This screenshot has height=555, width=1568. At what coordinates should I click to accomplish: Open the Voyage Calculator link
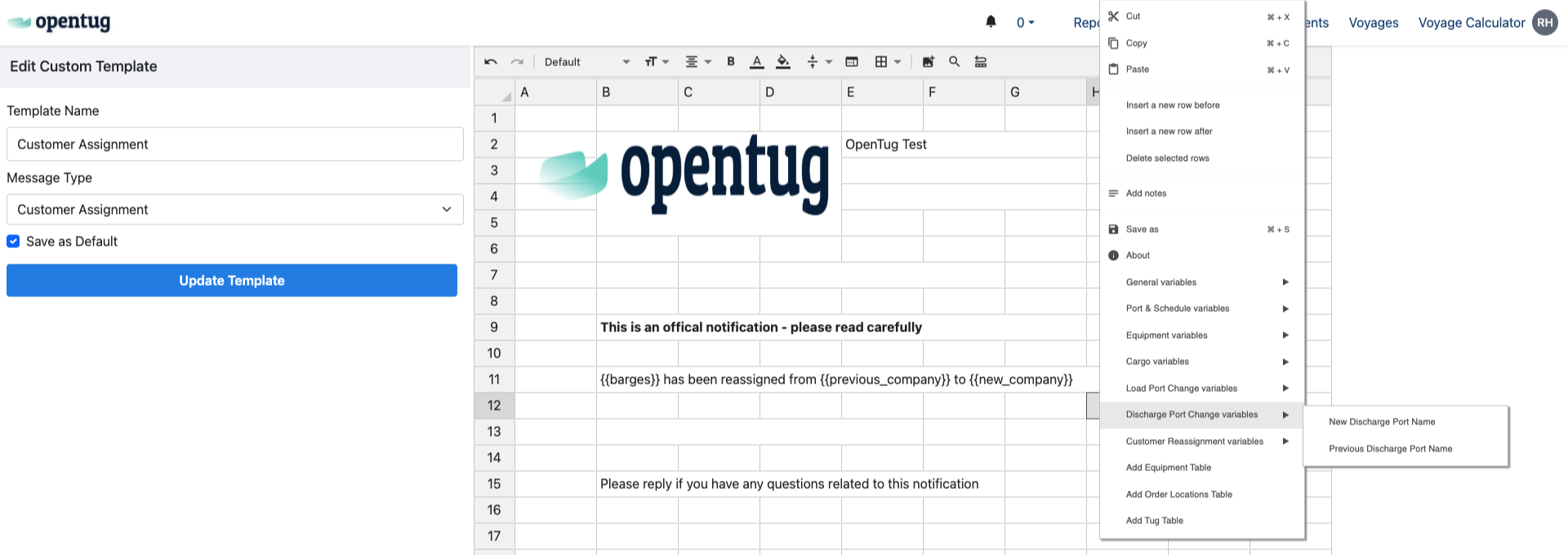coord(1471,23)
